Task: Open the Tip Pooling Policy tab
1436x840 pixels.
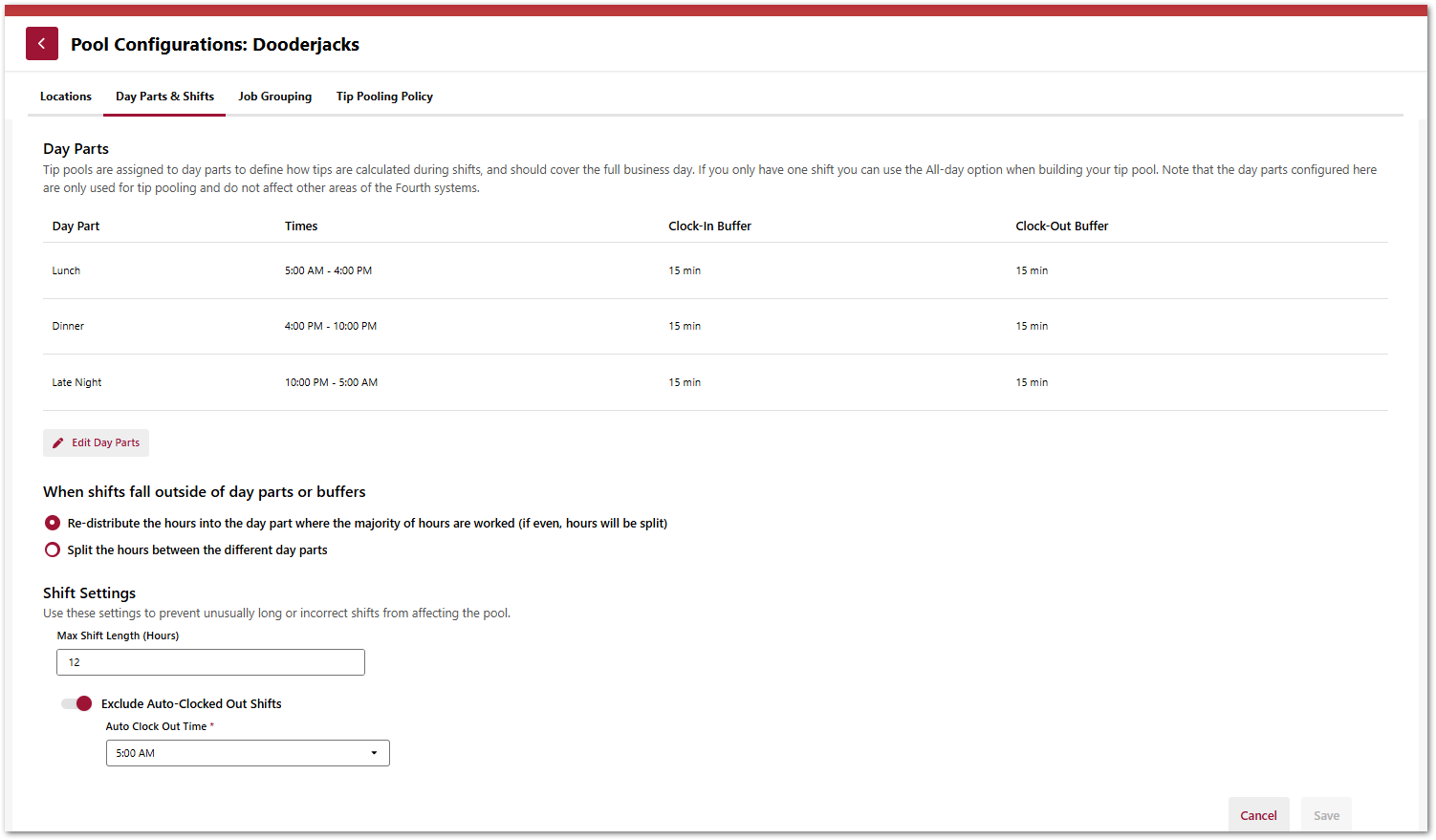Action: tap(384, 97)
